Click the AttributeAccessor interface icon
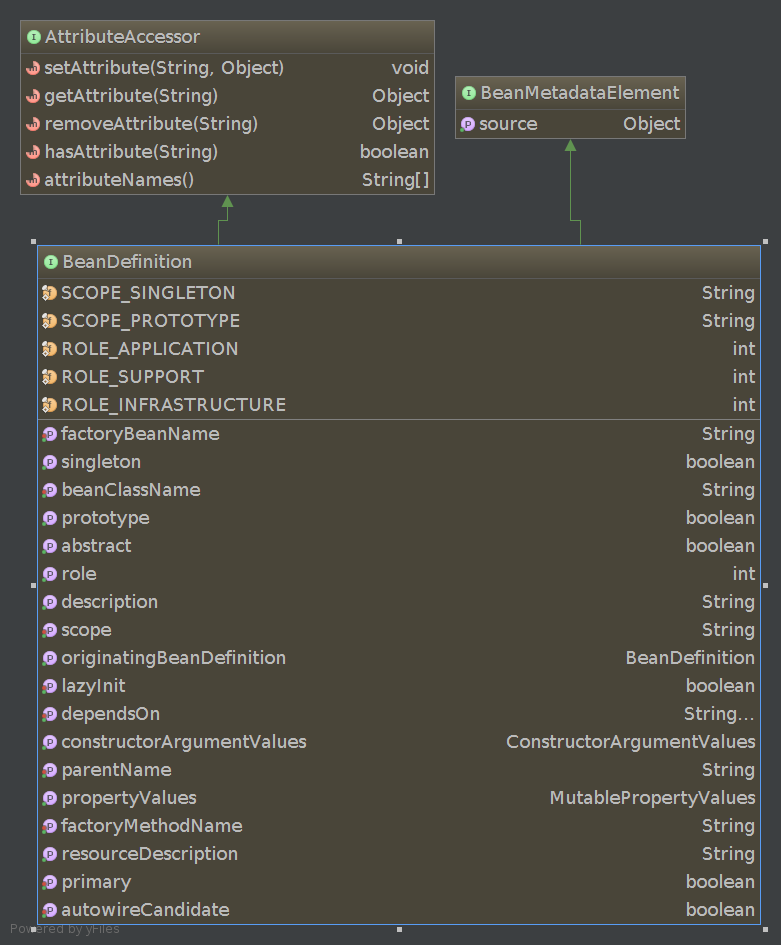 click(x=34, y=37)
